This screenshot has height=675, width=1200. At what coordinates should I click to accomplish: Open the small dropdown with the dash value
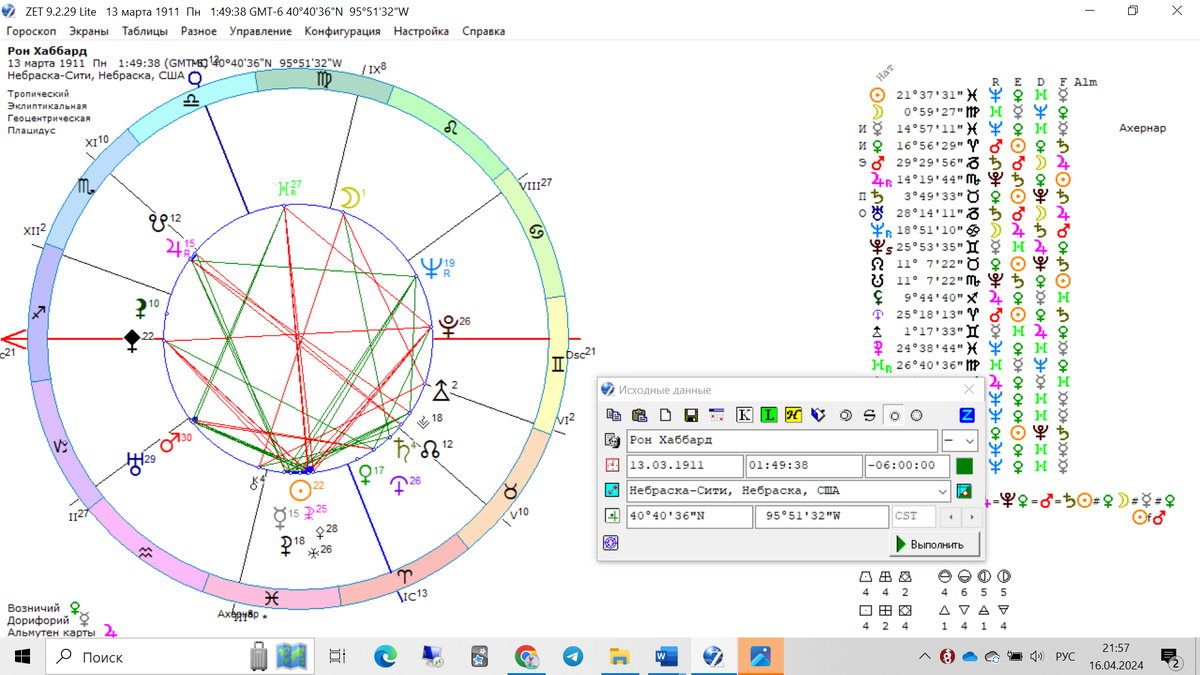pyautogui.click(x=959, y=441)
